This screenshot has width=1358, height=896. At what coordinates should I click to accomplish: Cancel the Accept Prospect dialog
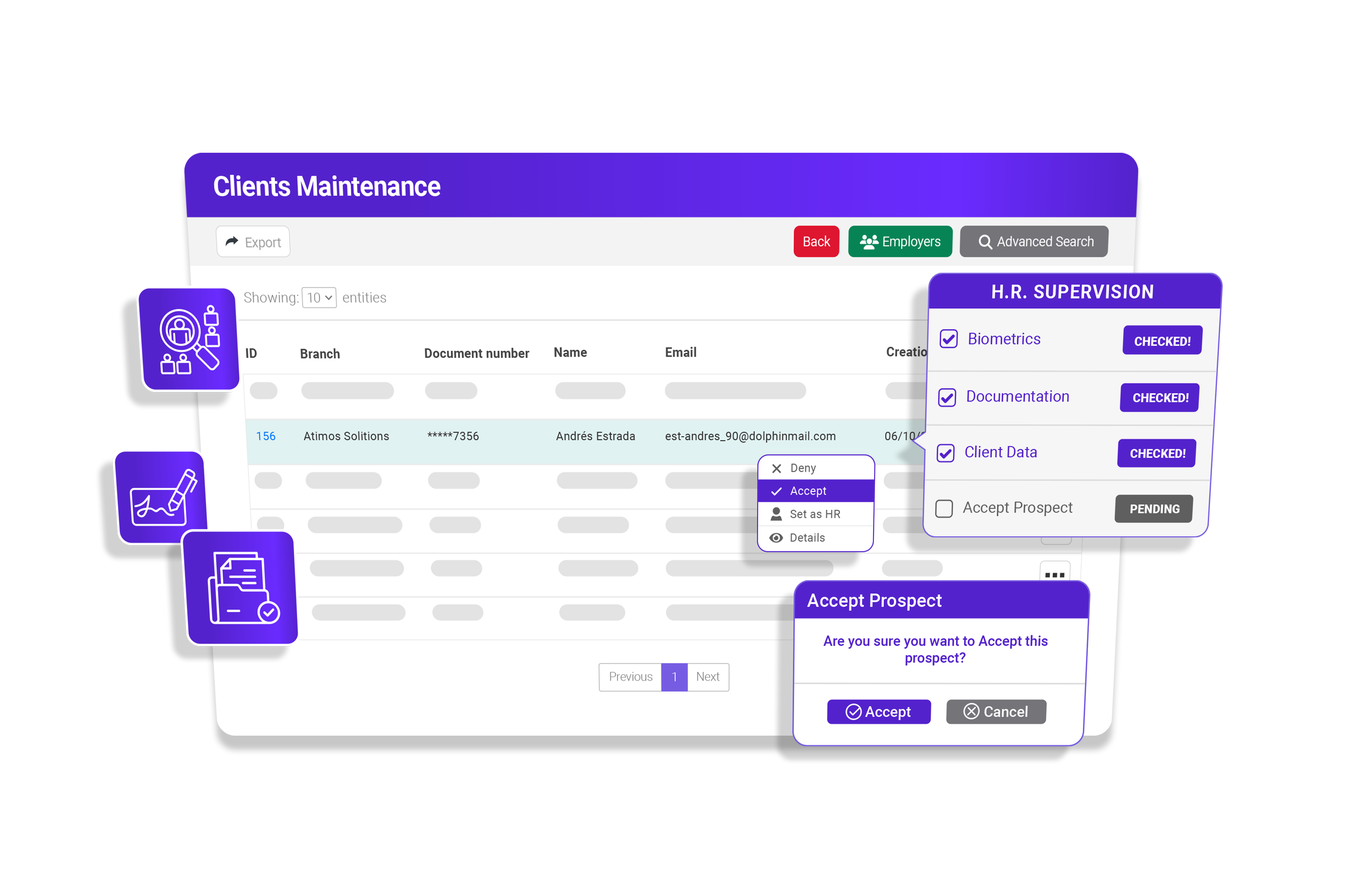[996, 712]
